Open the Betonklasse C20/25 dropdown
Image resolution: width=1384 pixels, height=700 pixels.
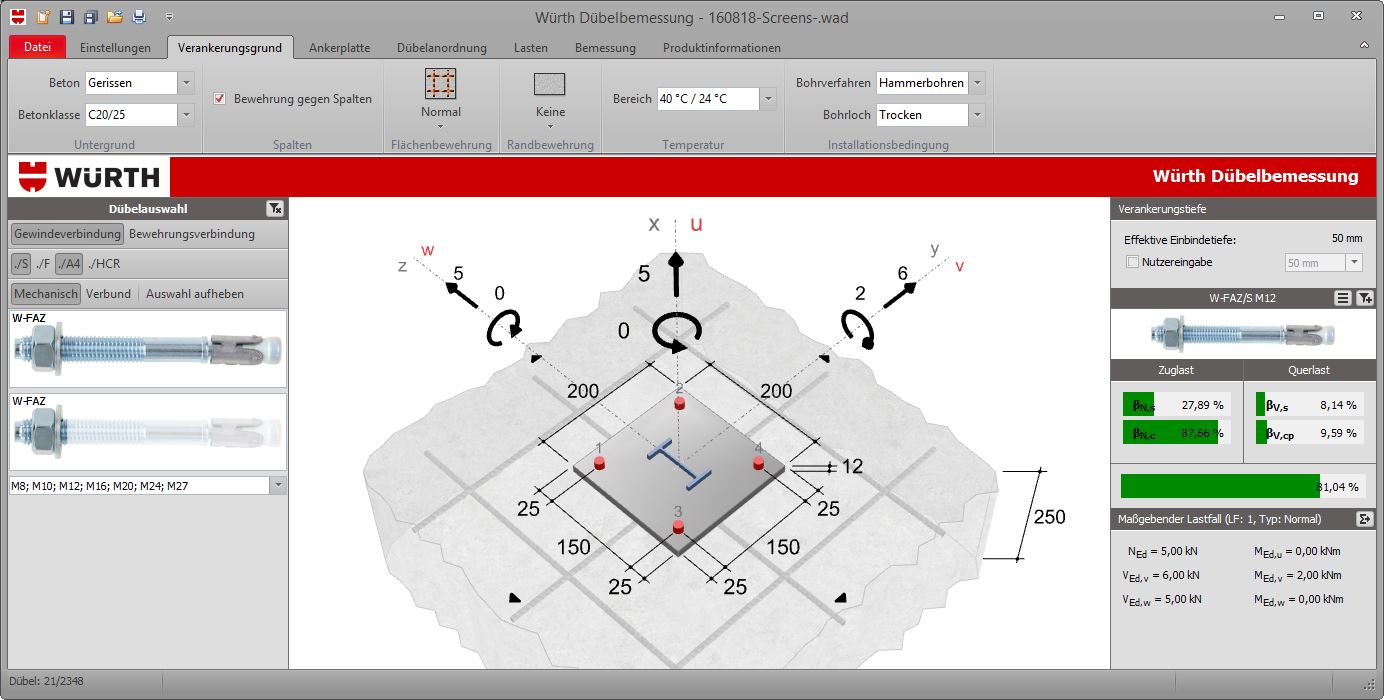click(x=139, y=115)
